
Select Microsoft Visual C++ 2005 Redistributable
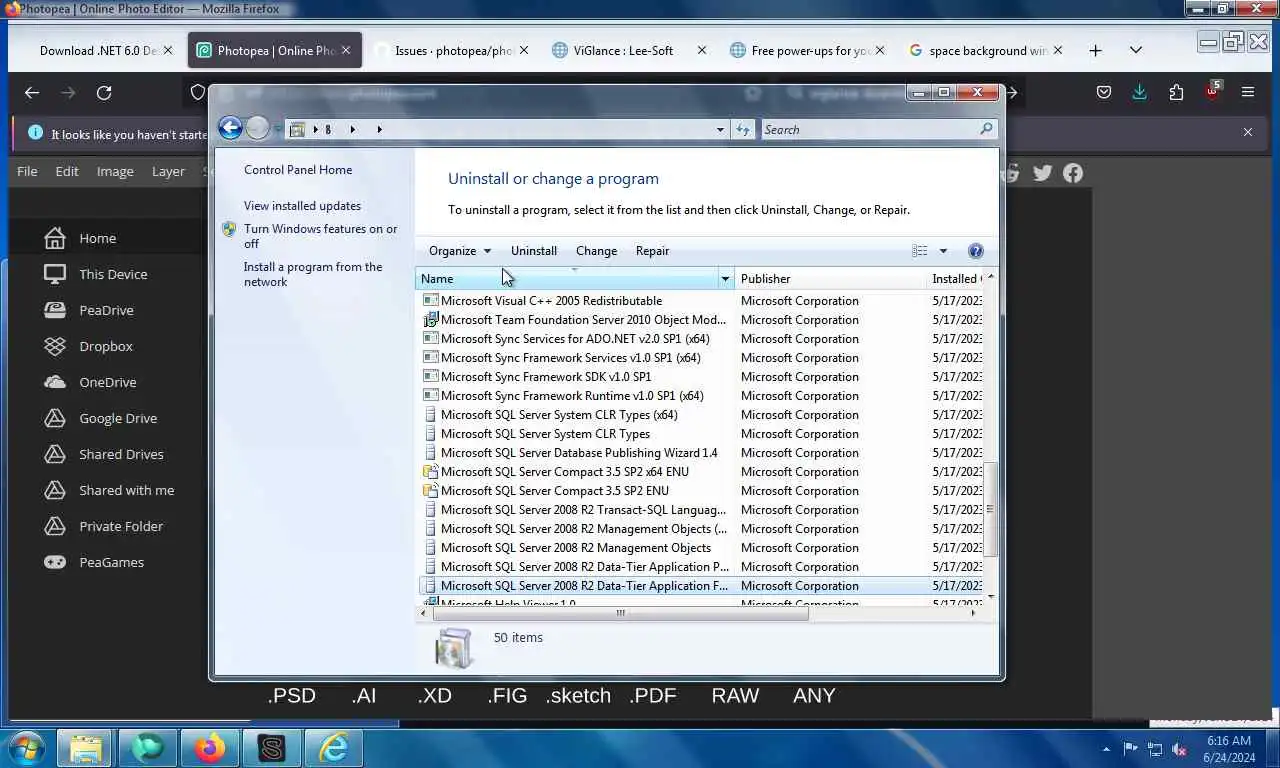click(551, 301)
